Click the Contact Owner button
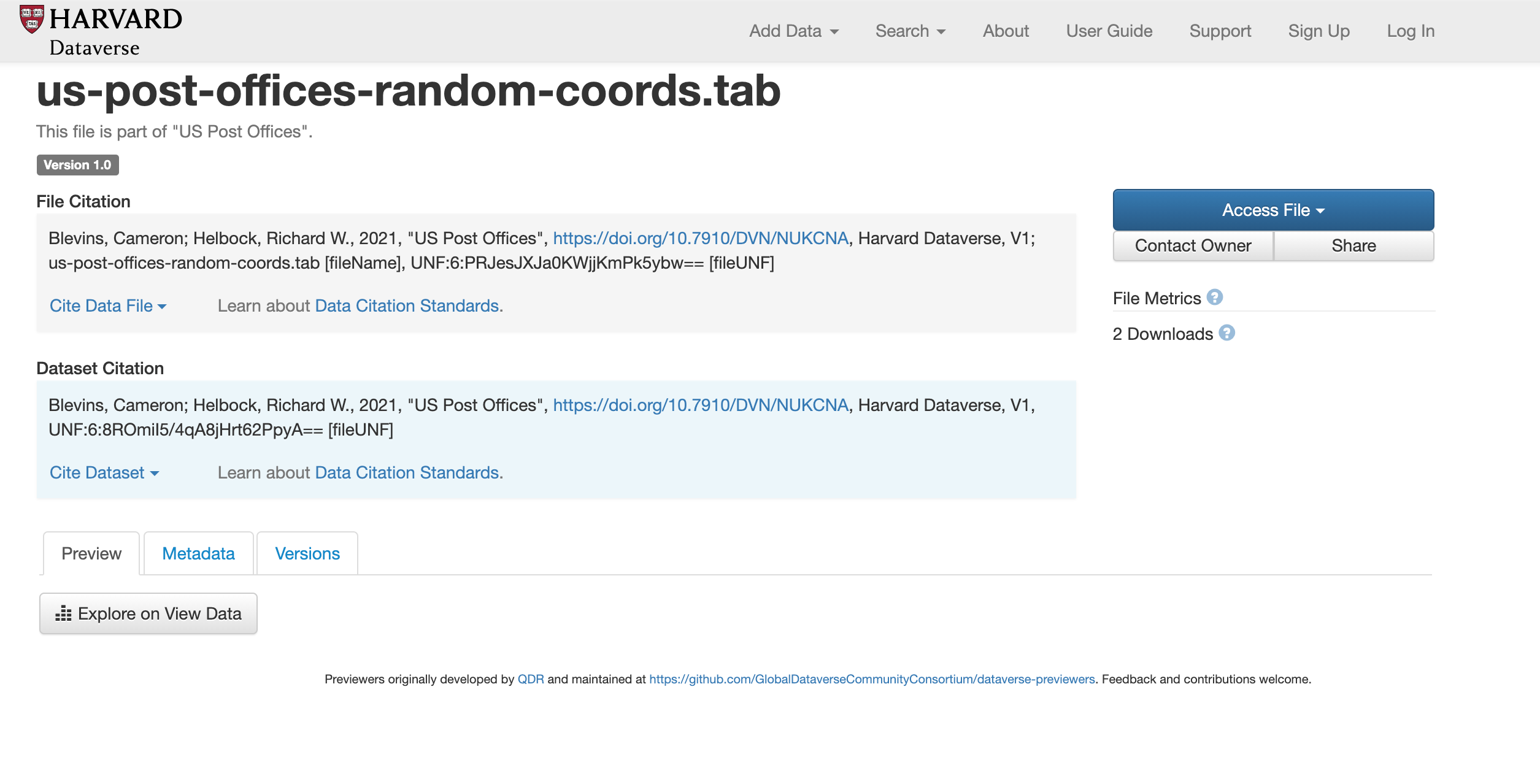Screen dimensions: 1540x784 click(1193, 245)
